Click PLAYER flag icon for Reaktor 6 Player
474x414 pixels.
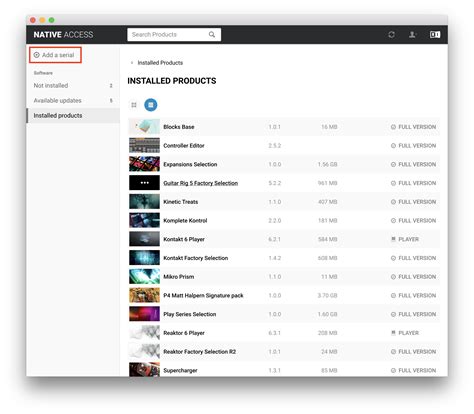pos(393,333)
